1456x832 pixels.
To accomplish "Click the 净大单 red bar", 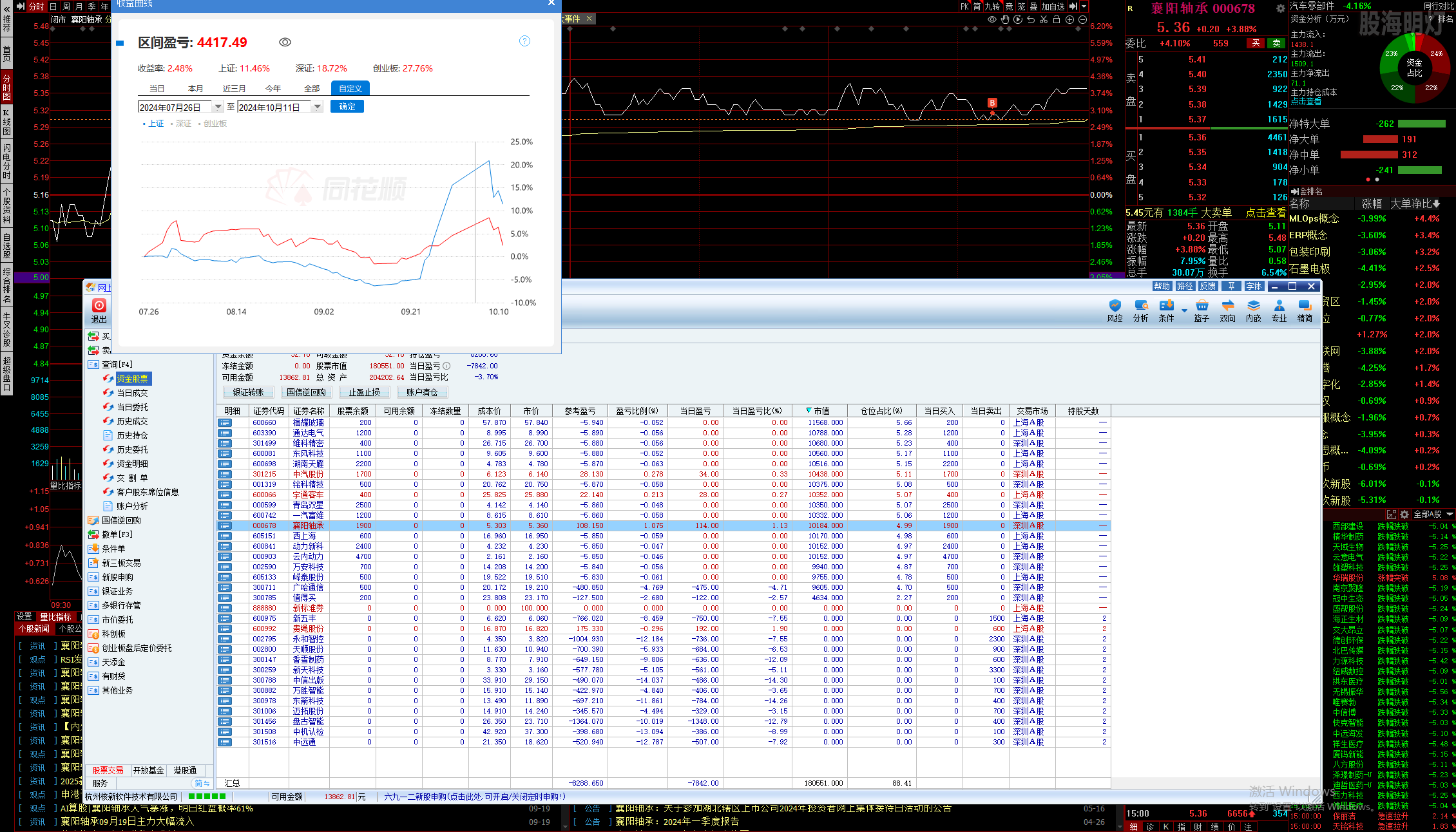I will point(1380,139).
